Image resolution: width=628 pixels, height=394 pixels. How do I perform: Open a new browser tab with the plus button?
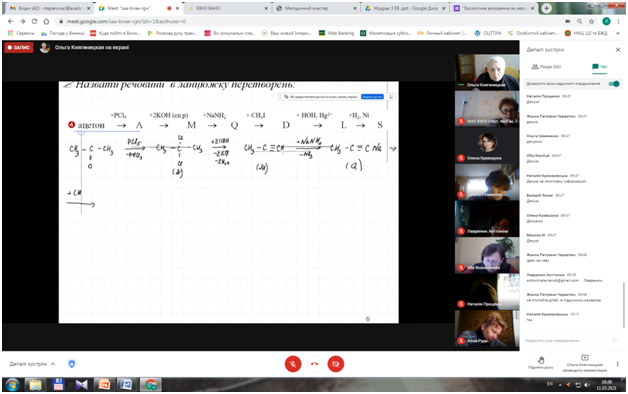pos(546,8)
